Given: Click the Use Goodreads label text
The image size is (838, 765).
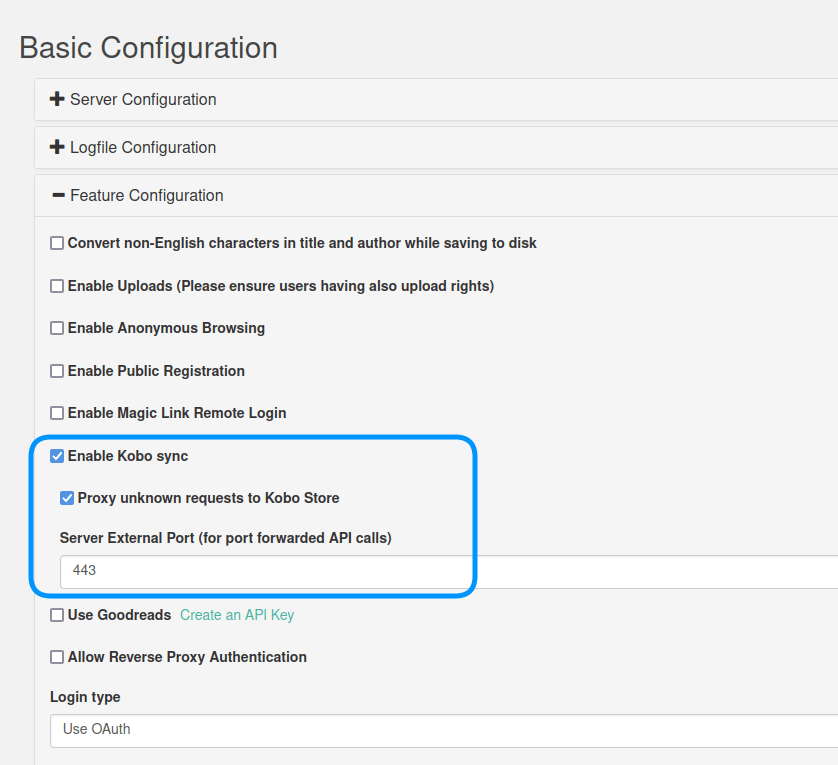Looking at the screenshot, I should (119, 615).
